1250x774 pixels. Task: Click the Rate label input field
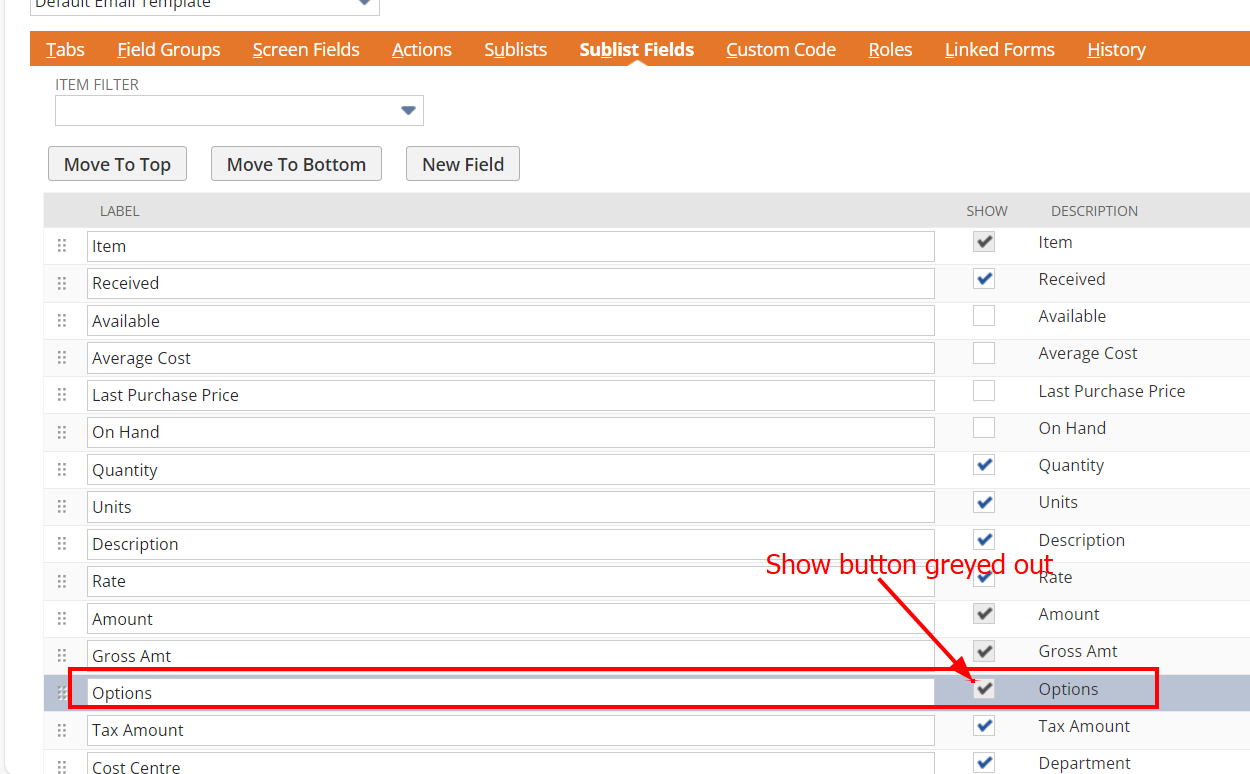[x=510, y=581]
